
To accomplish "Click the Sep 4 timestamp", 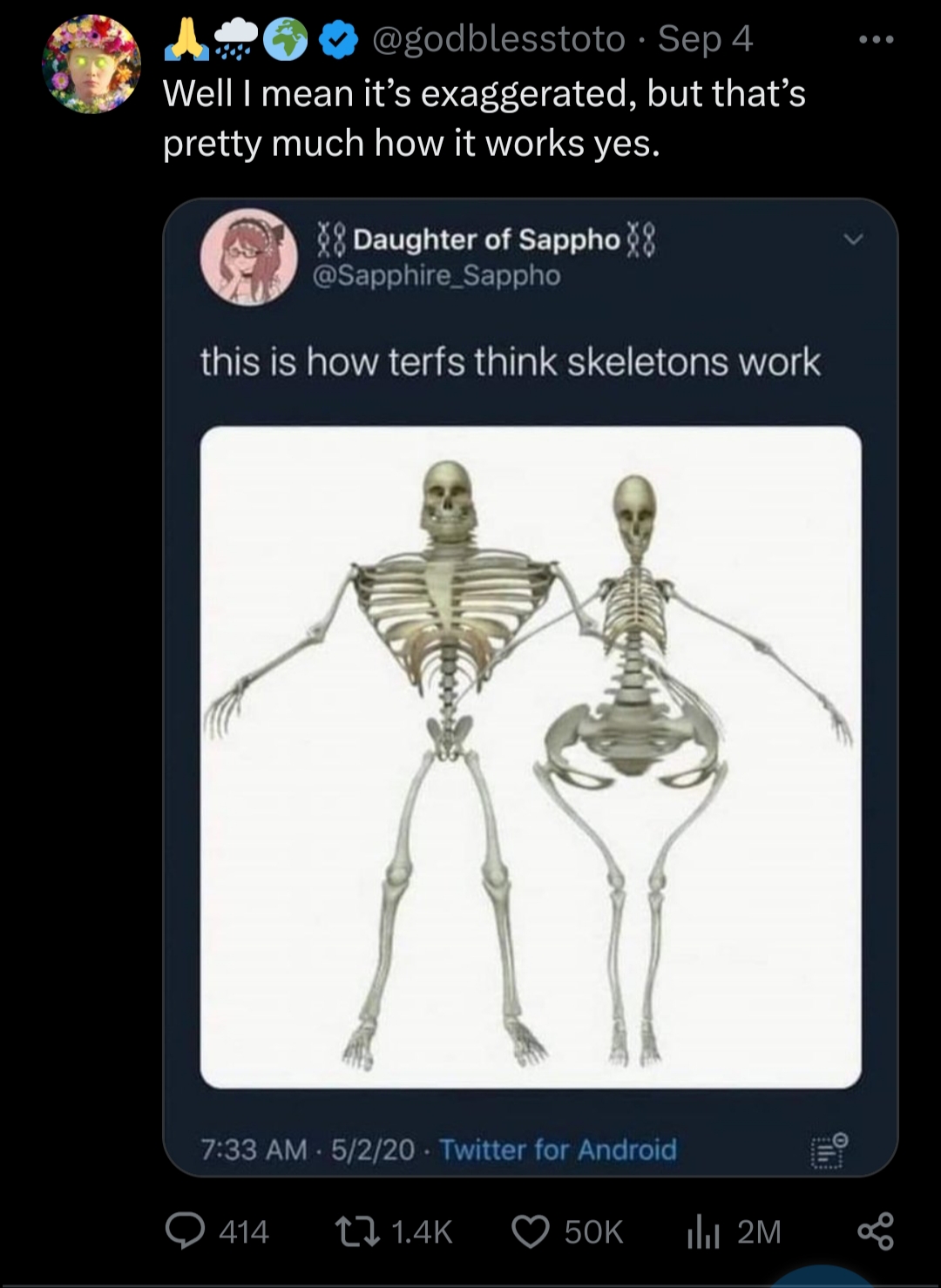I will coord(705,39).
